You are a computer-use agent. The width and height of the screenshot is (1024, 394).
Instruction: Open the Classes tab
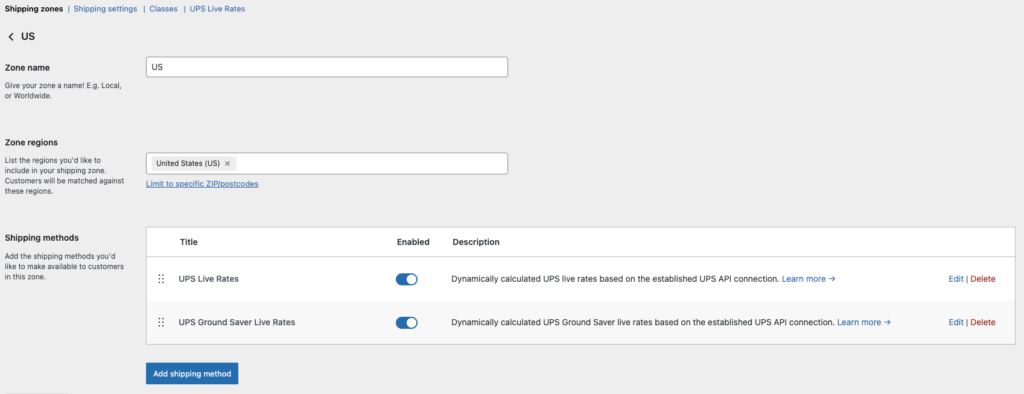pos(163,9)
